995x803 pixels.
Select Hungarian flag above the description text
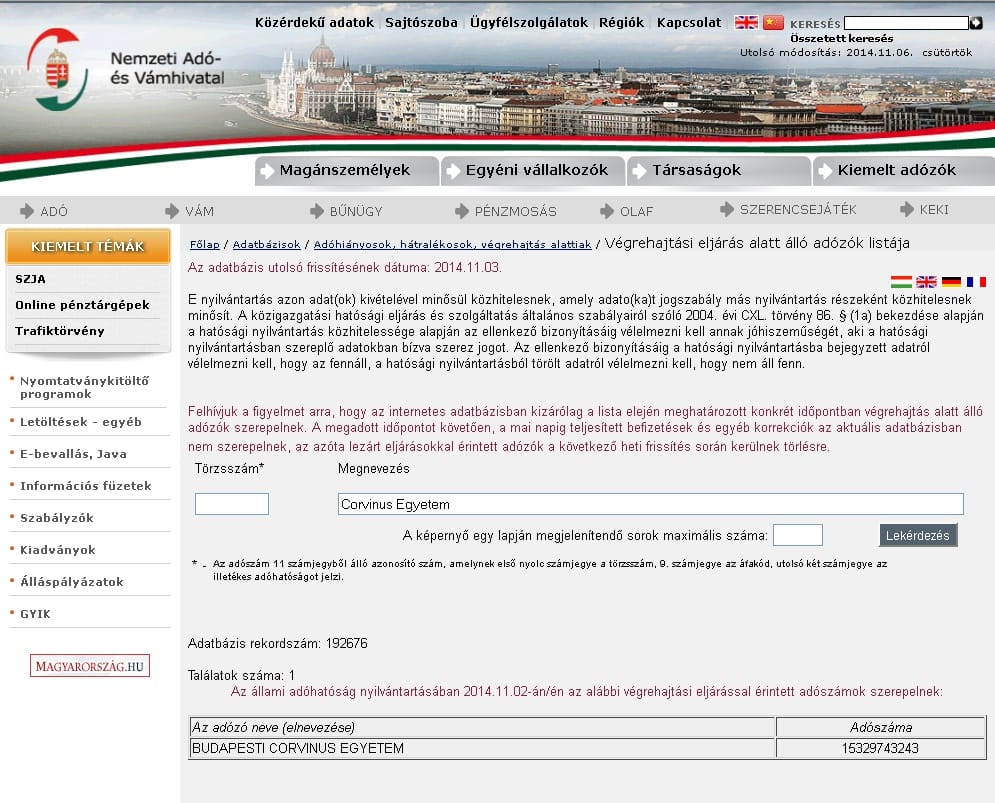(x=901, y=281)
